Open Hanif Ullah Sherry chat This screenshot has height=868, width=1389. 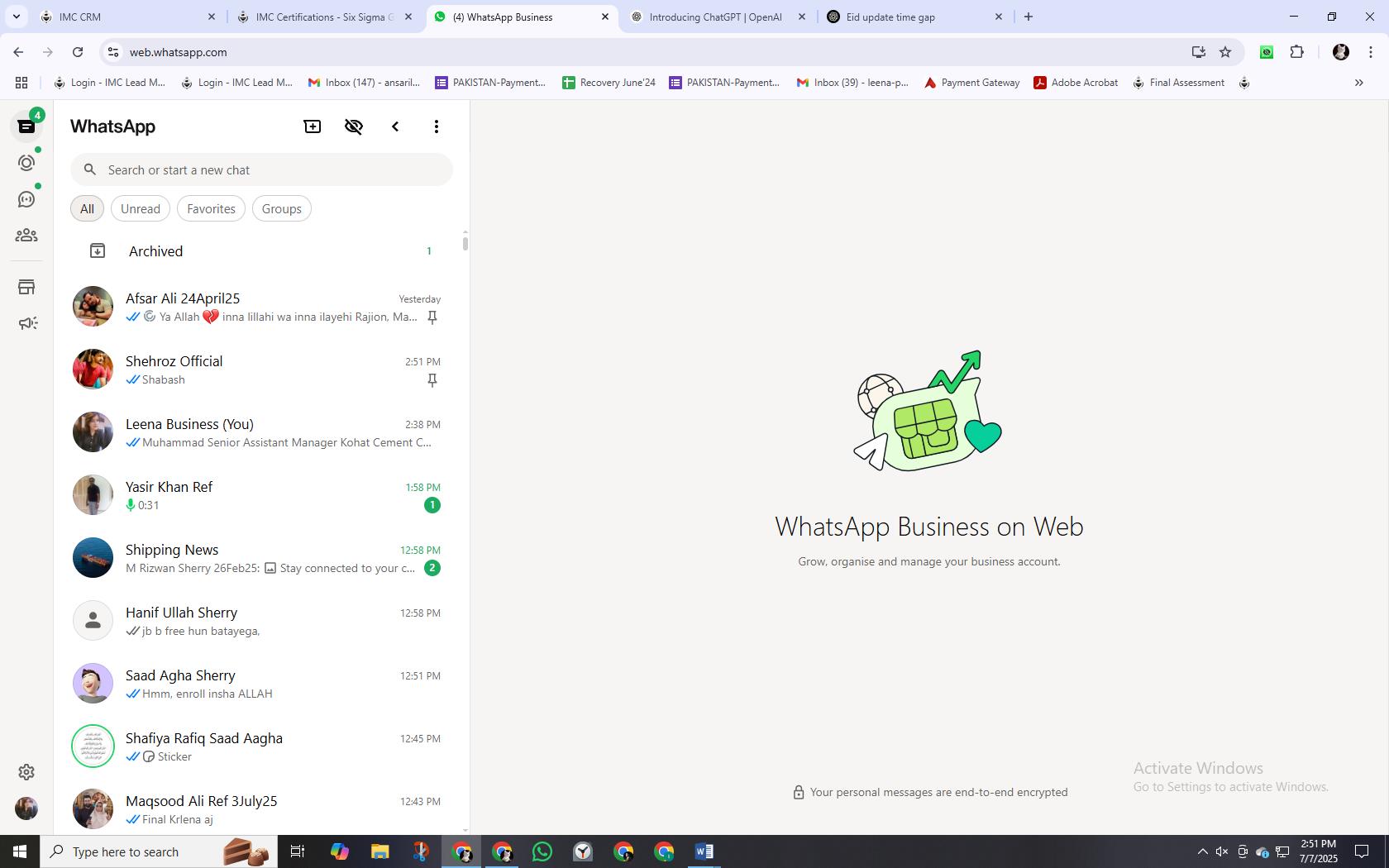pyautogui.click(x=260, y=621)
